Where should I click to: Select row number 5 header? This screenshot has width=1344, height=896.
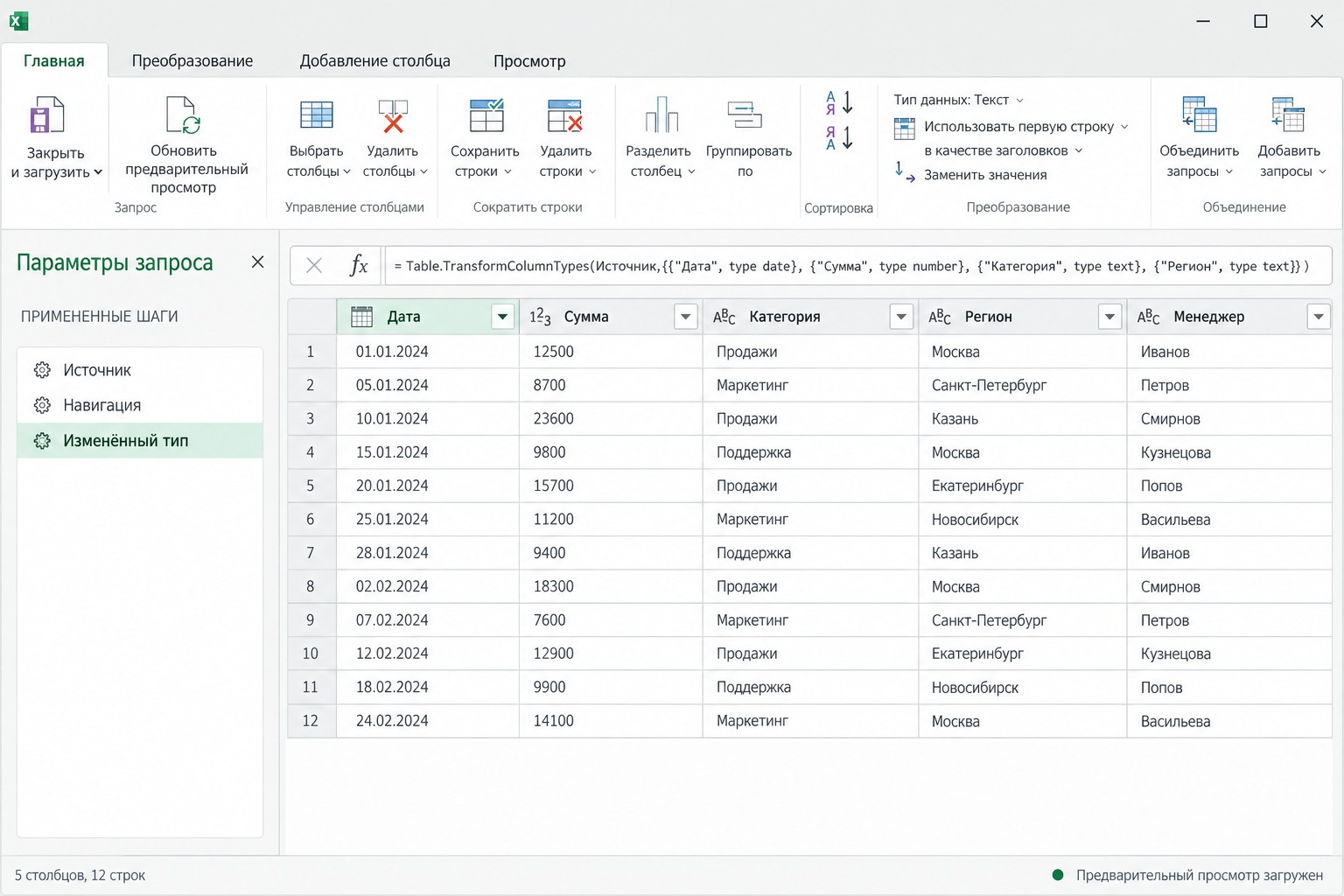tap(311, 486)
